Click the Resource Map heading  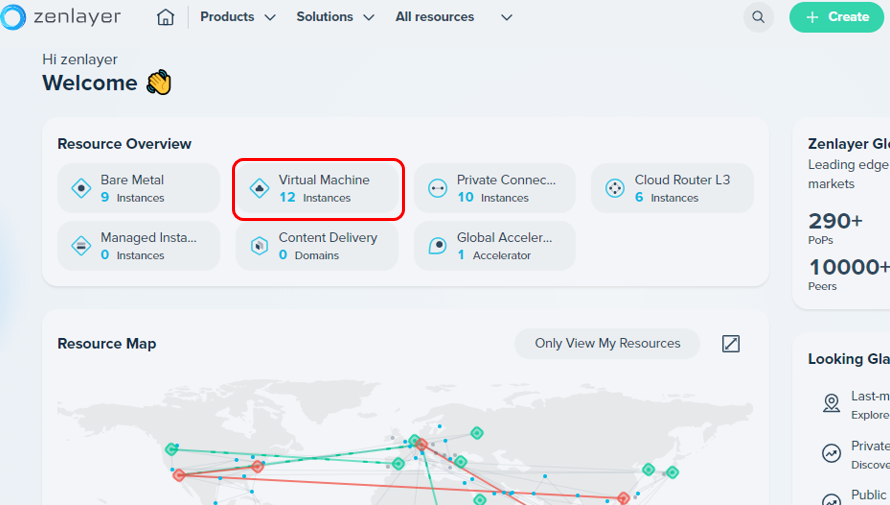107,343
